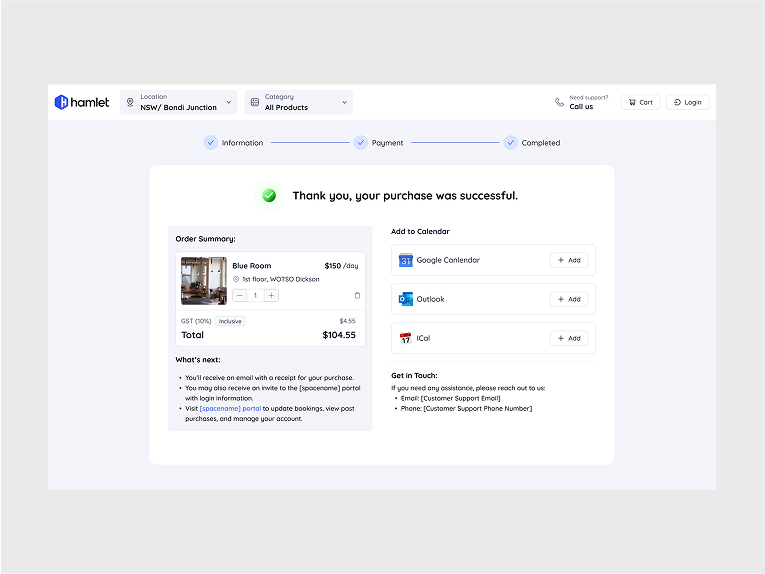Add event to iCal
This screenshot has height=574, width=765.
[x=569, y=338]
